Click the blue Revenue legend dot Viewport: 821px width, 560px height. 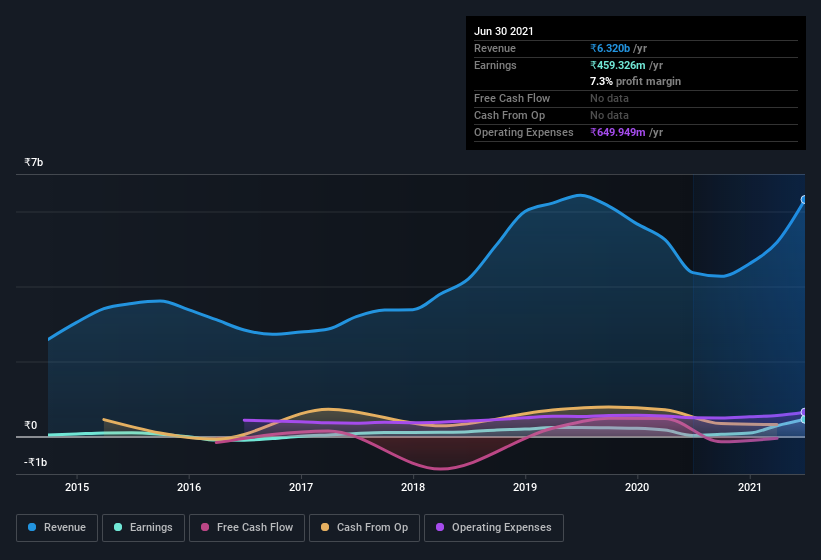(x=32, y=527)
